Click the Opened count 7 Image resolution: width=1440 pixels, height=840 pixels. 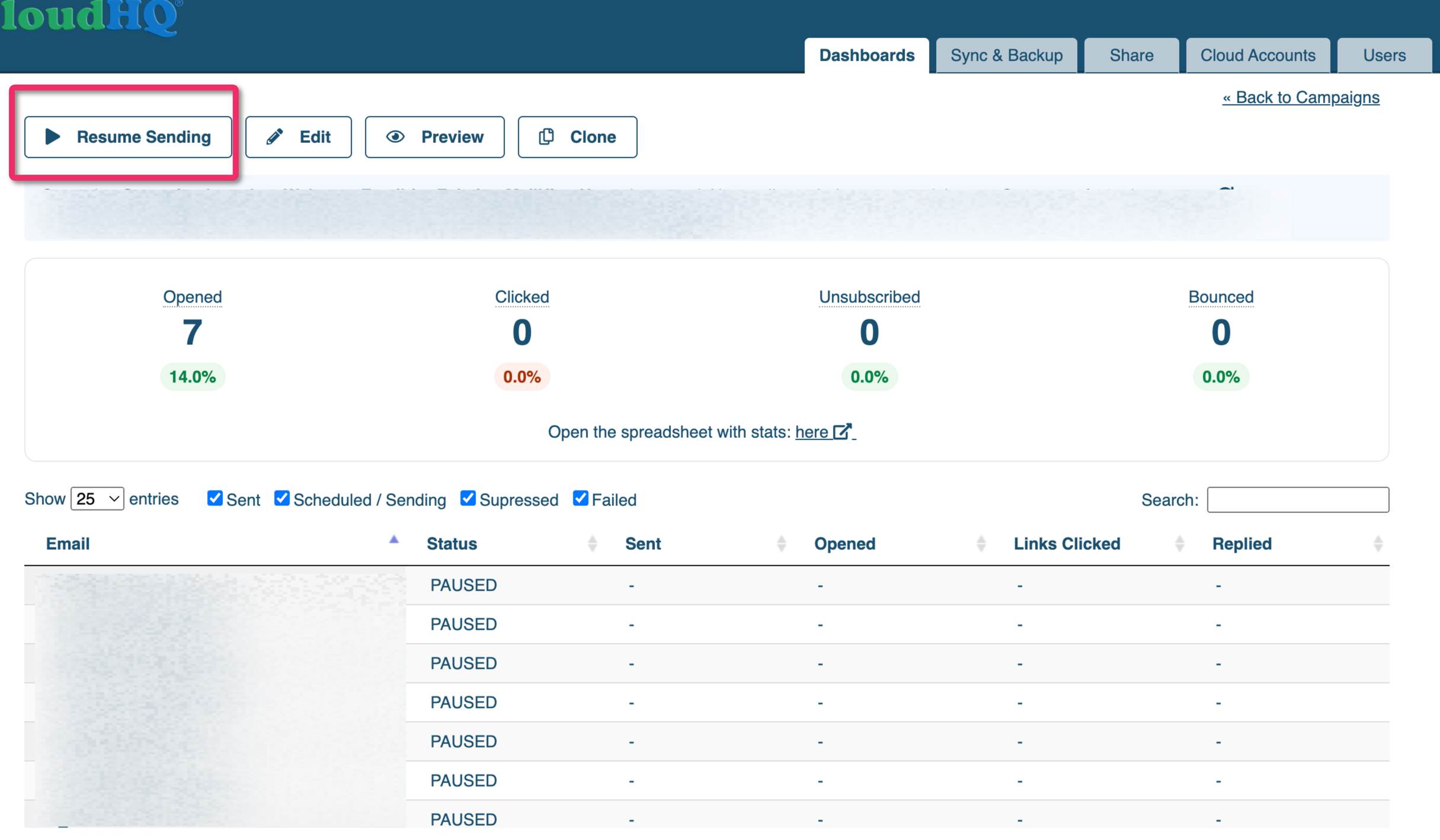tap(193, 332)
